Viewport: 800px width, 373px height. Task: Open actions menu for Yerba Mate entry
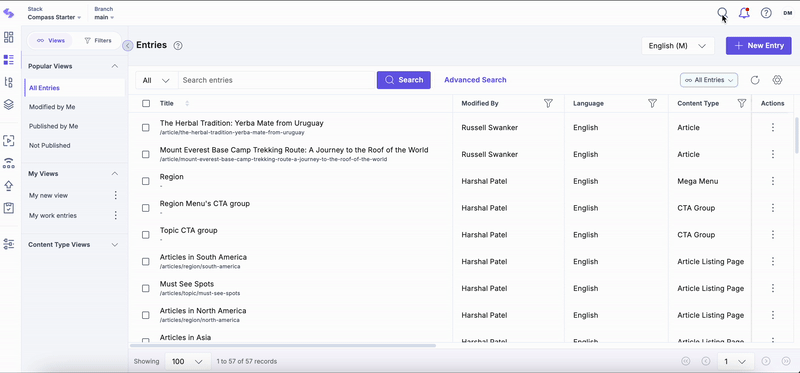tap(772, 128)
